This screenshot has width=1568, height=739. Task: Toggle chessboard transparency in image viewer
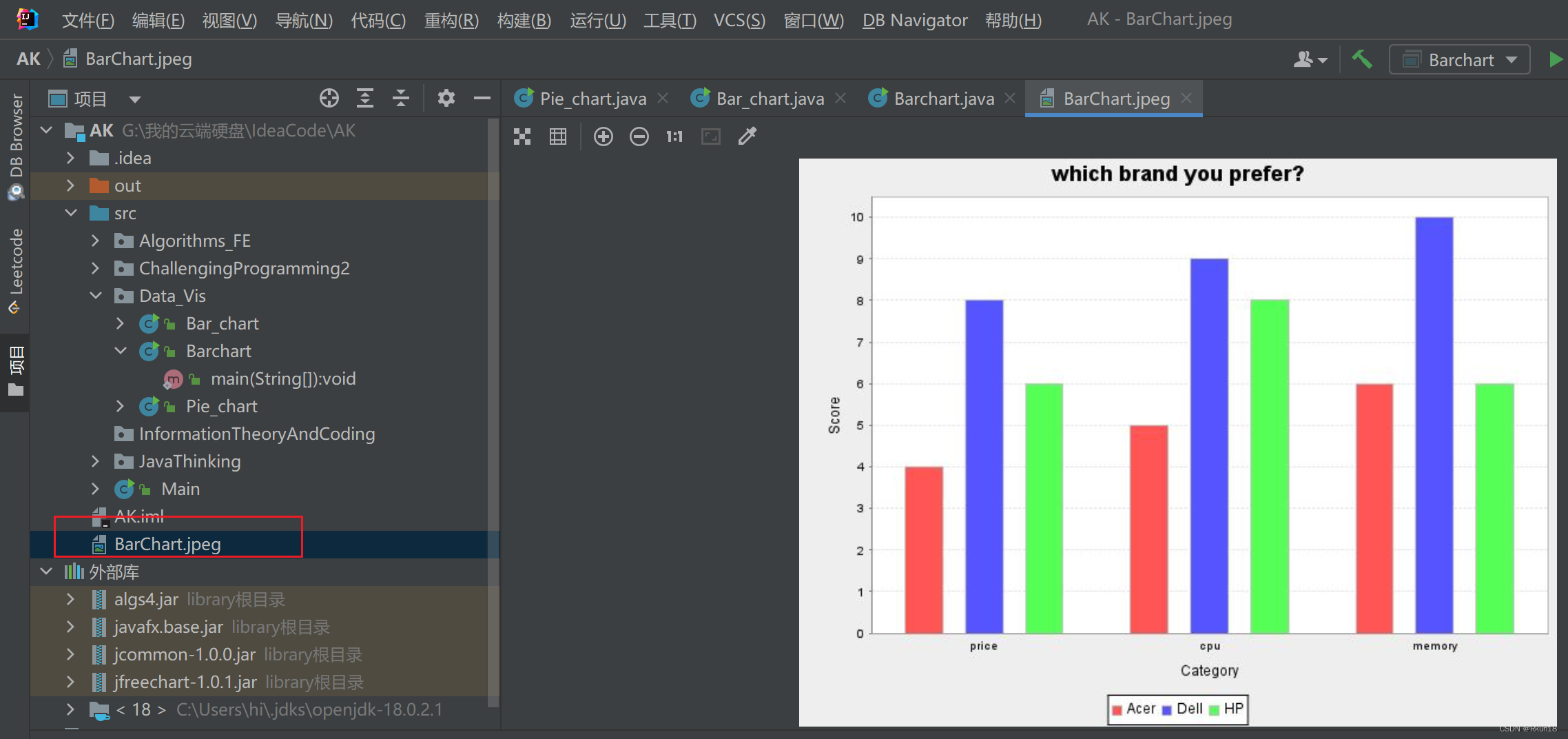(x=522, y=136)
